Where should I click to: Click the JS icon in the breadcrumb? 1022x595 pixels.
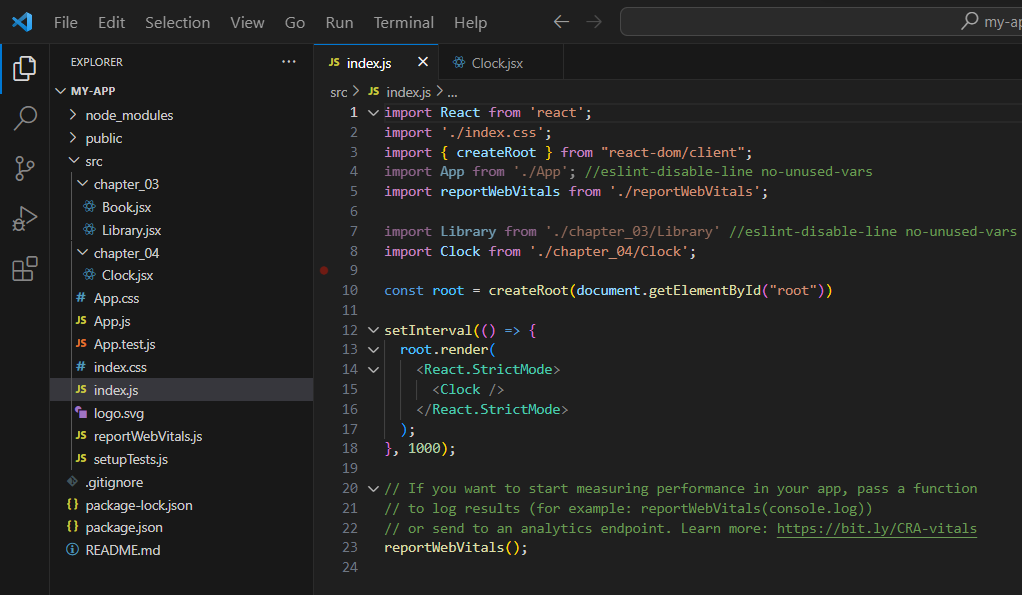pos(373,92)
